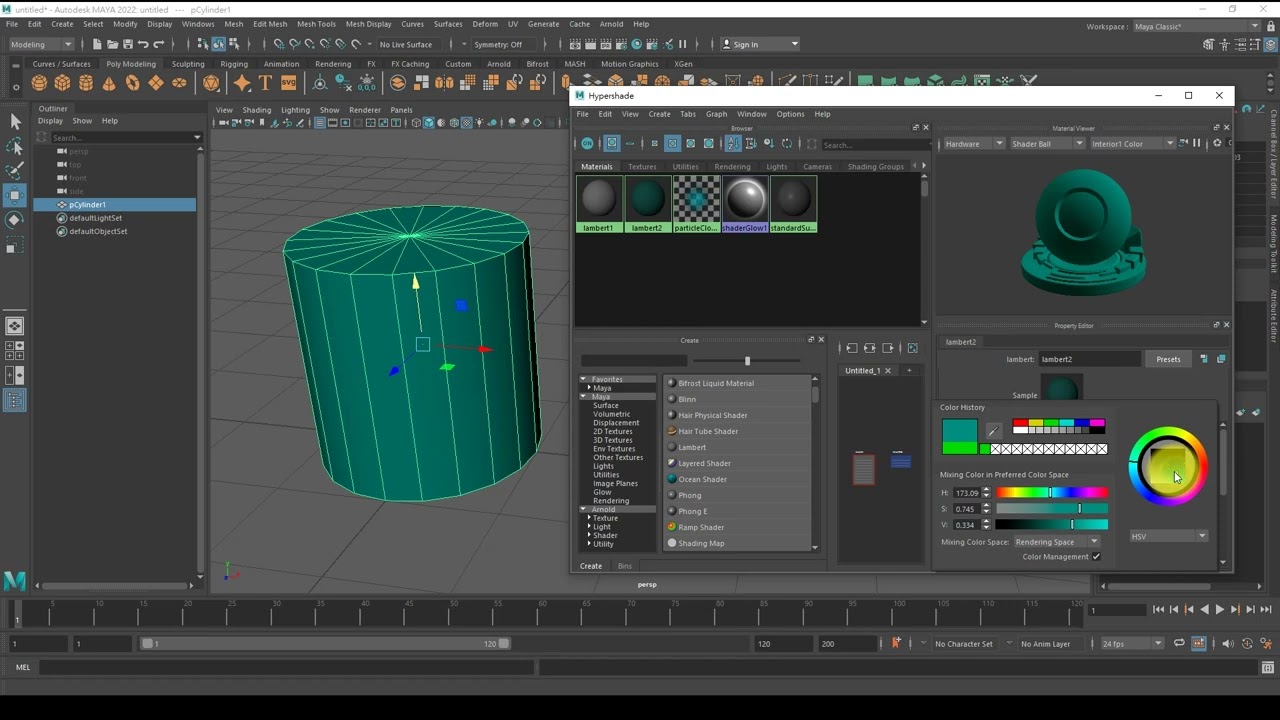This screenshot has height=720, width=1280.
Task: Select the Select tool arrow in toolbox
Action: coord(14,121)
